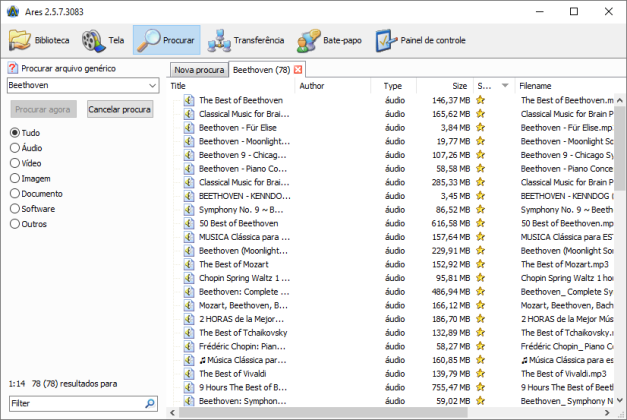This screenshot has width=627, height=420.
Task: Open the Transferência transfers section
Action: 246,40
